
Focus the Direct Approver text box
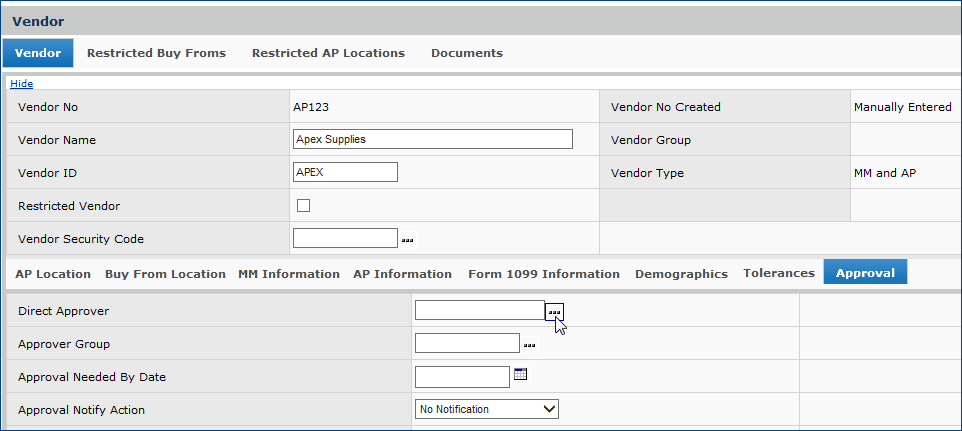coord(479,311)
